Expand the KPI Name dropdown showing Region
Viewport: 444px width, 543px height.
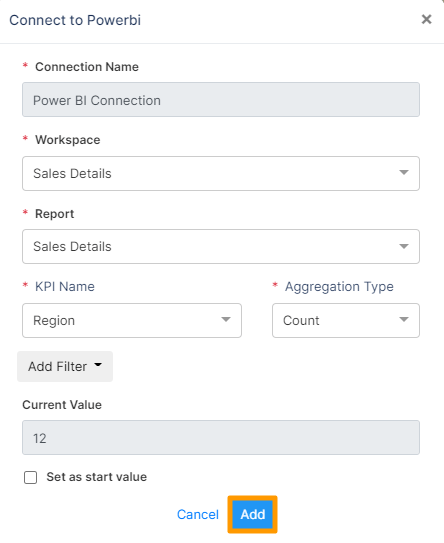pyautogui.click(x=132, y=321)
